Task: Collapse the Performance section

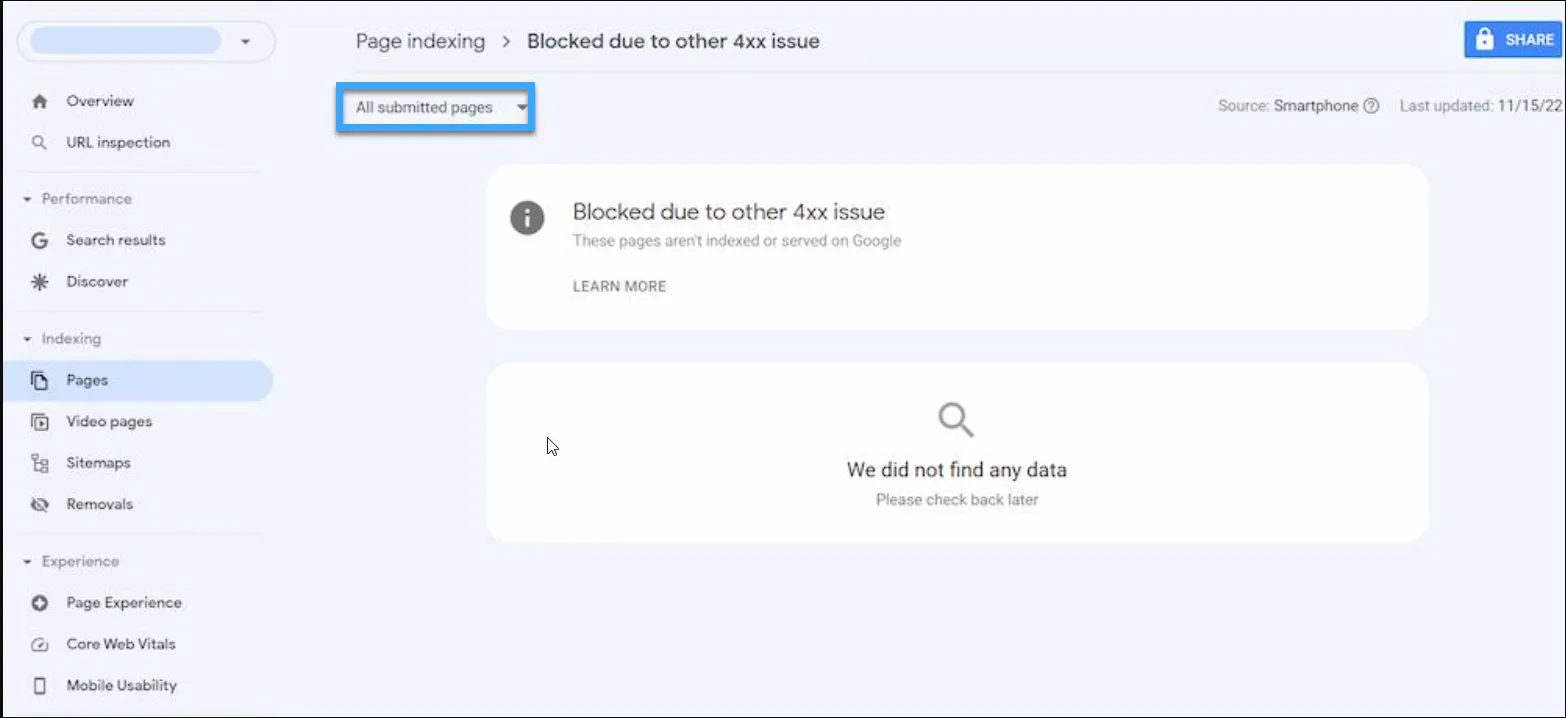Action: pos(27,199)
